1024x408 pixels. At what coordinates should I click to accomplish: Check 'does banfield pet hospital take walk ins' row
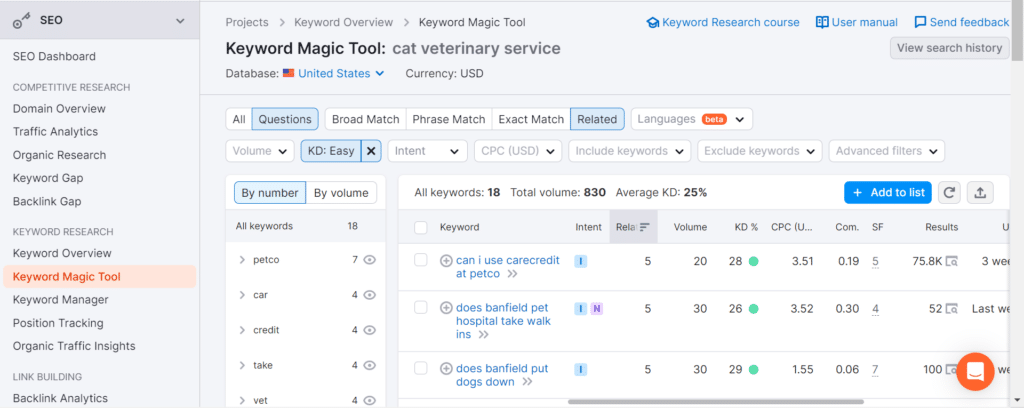[421, 307]
